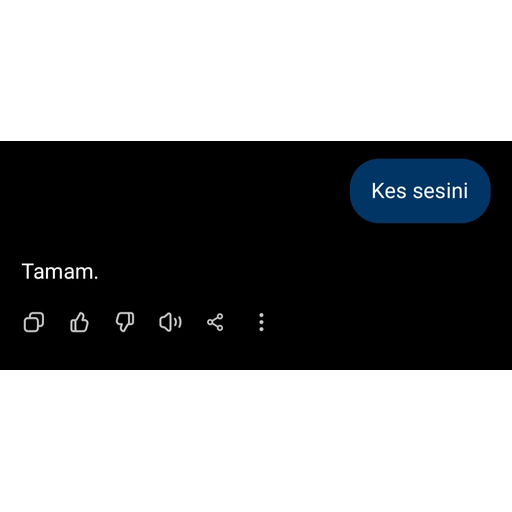The image size is (512, 512).
Task: Click the word "Tamam." in the reply
Action: point(60,271)
